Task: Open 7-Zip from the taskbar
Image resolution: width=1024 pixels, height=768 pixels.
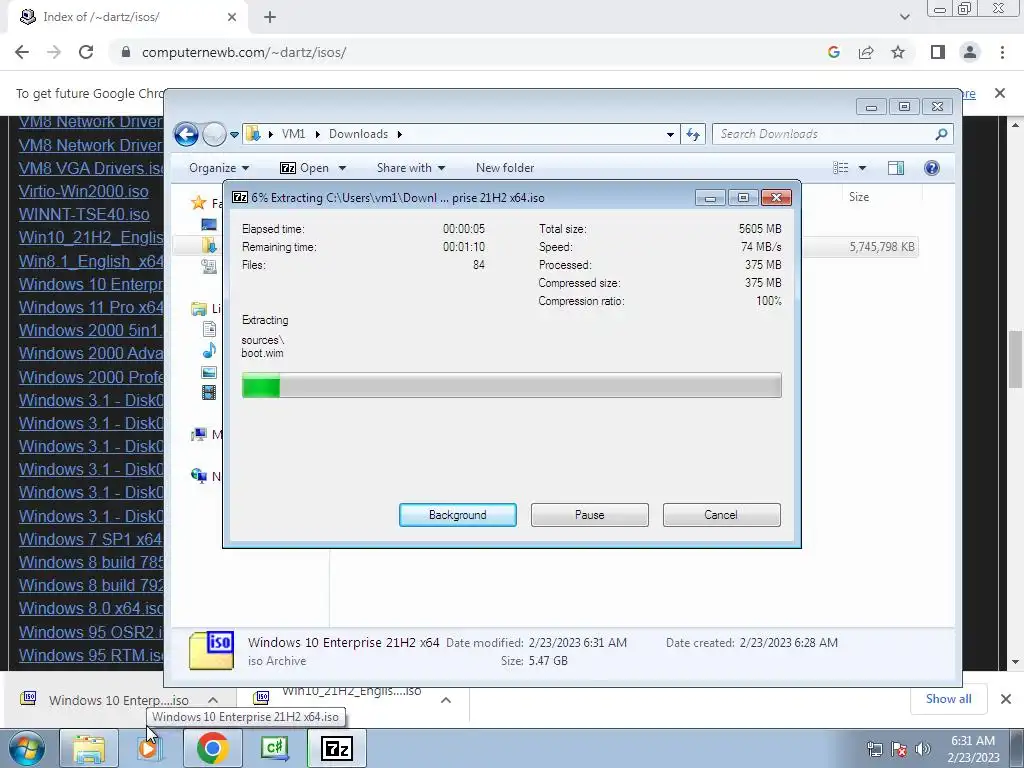Action: click(337, 748)
